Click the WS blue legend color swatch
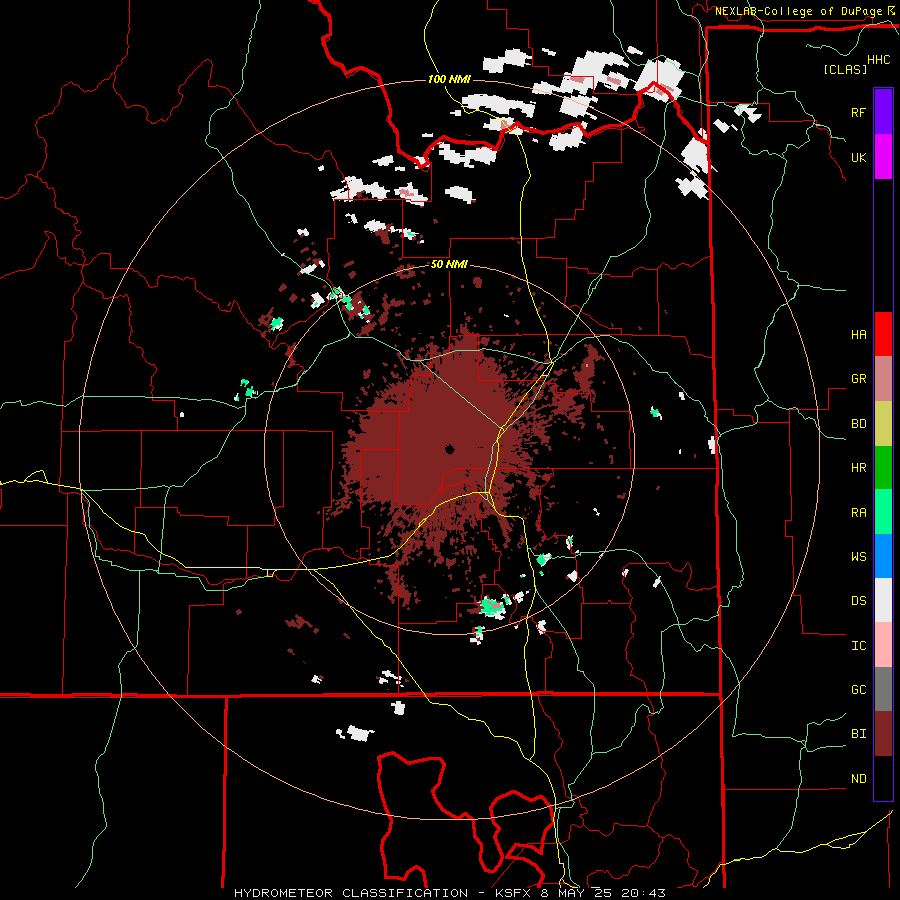 coord(883,556)
